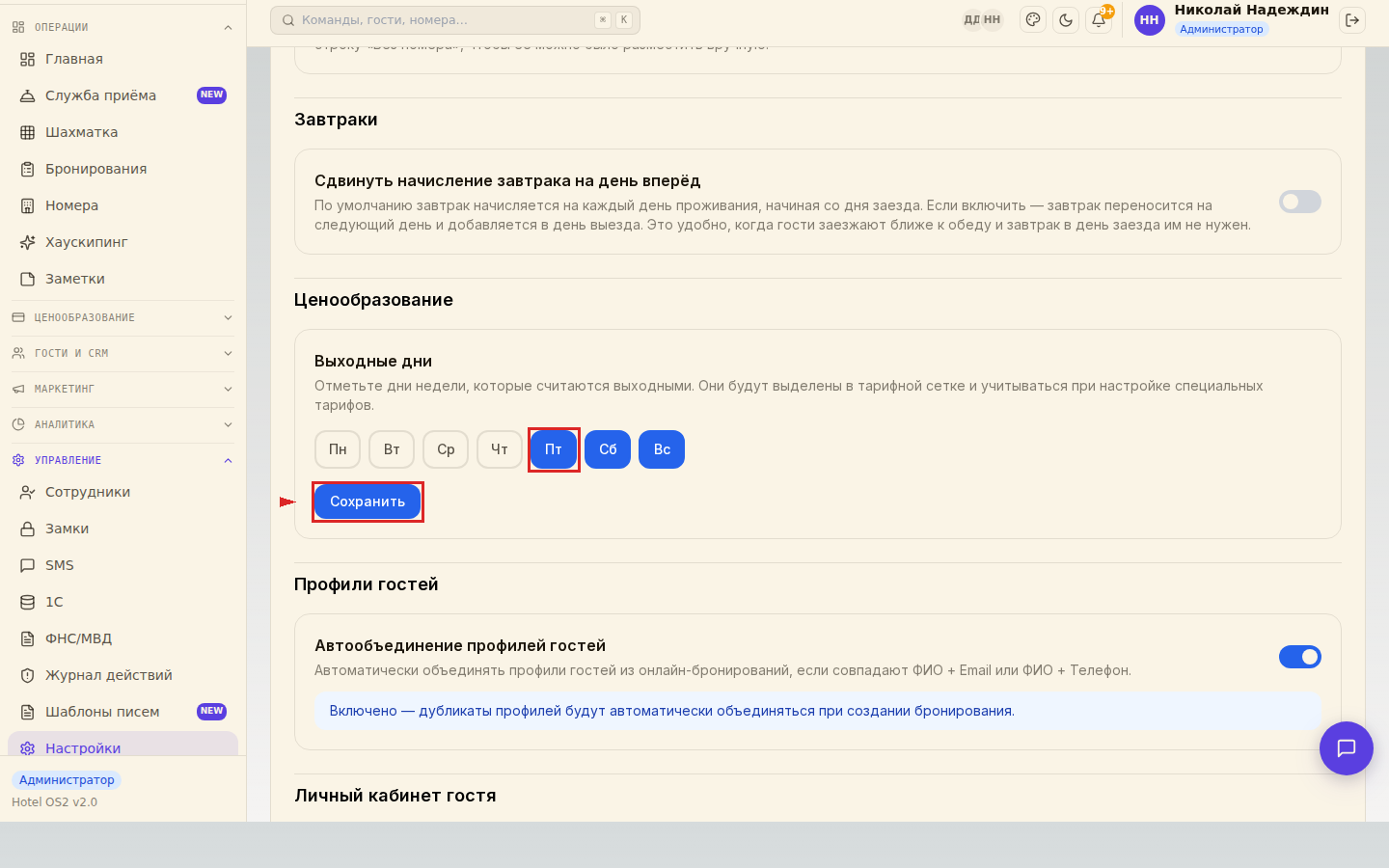Open notifications bell icon
The width and height of the screenshot is (1389, 868).
point(1099,19)
